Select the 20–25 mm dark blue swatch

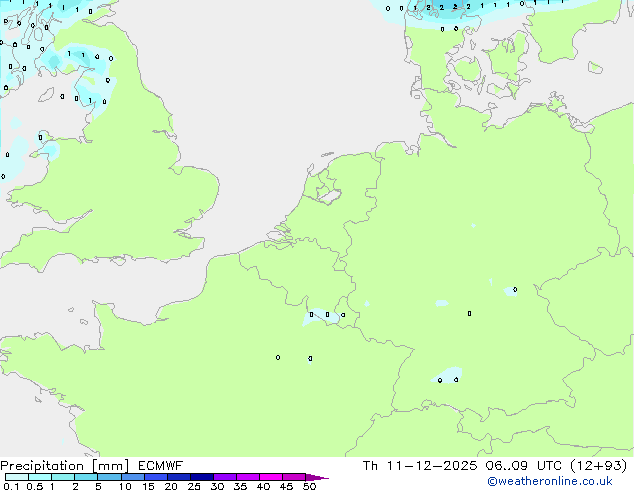coord(179,477)
